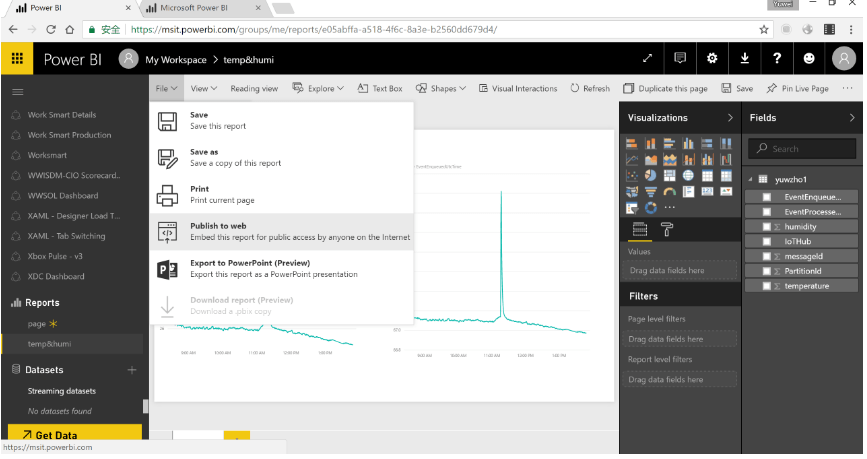This screenshot has height=459, width=867.
Task: Select Publish to web option
Action: click(282, 232)
